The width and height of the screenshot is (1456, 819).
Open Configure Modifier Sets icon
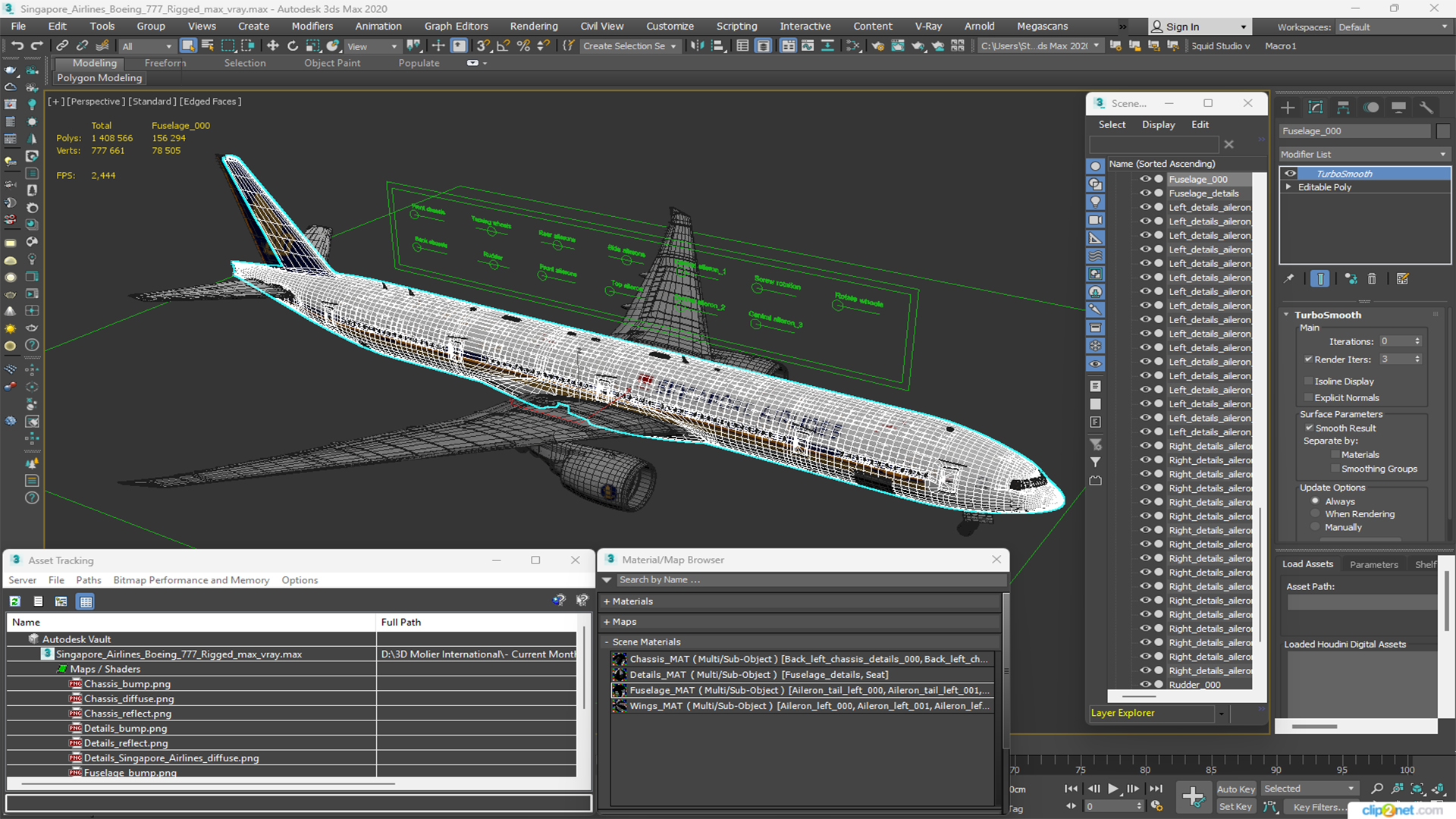point(1402,279)
